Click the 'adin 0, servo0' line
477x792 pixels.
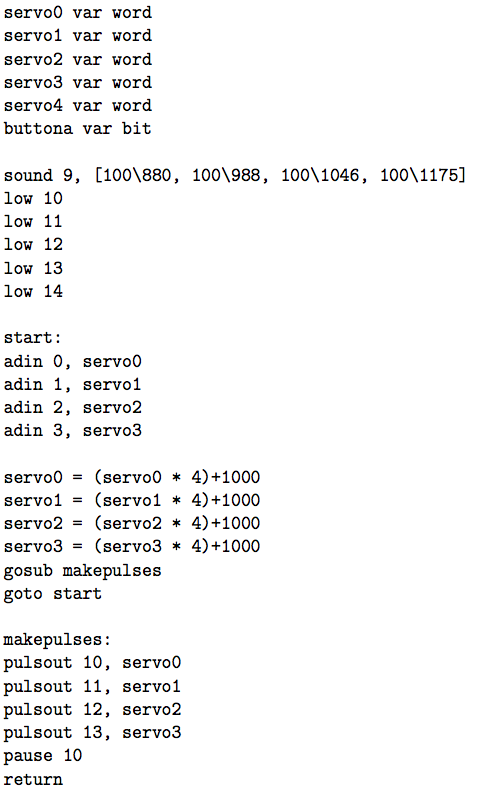73,361
